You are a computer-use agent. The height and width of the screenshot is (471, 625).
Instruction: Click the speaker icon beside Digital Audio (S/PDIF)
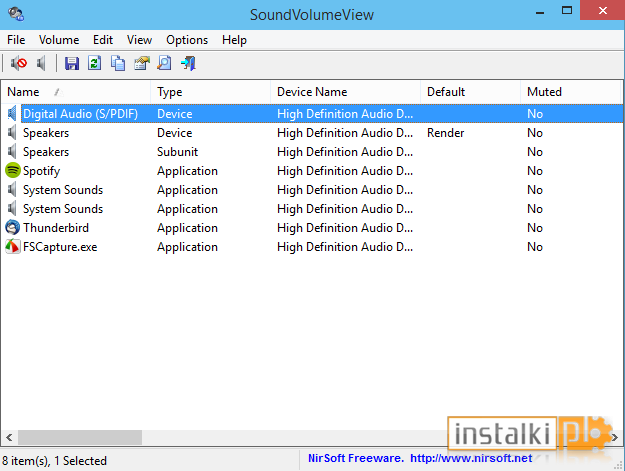pyautogui.click(x=13, y=114)
